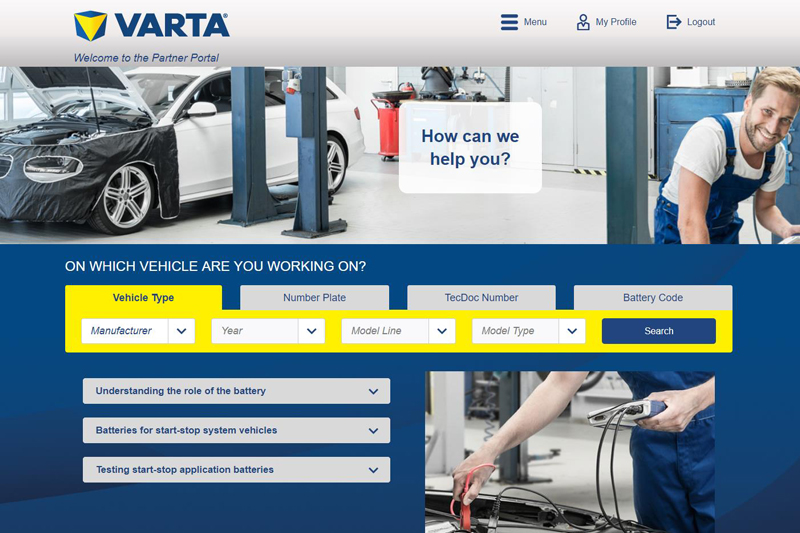Viewport: 800px width, 533px height.
Task: Click the Logout arrow icon
Action: [x=673, y=22]
